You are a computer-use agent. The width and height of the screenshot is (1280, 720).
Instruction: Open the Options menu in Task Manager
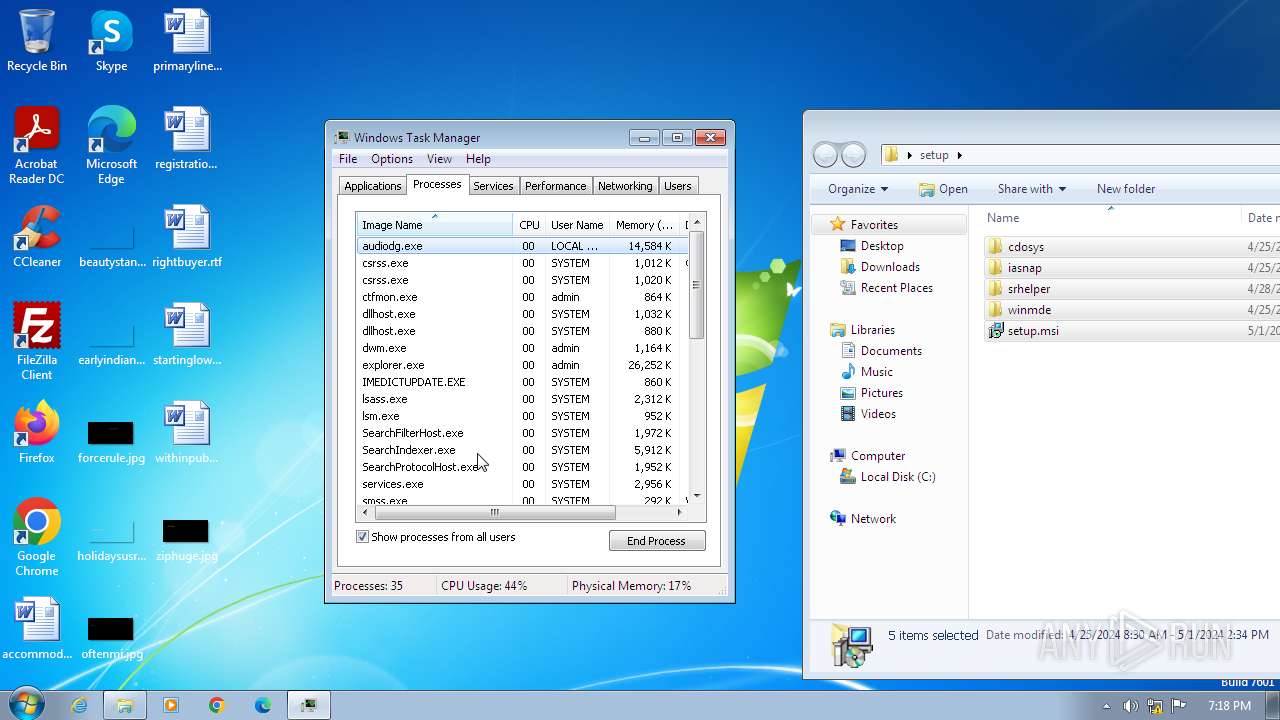pos(391,159)
